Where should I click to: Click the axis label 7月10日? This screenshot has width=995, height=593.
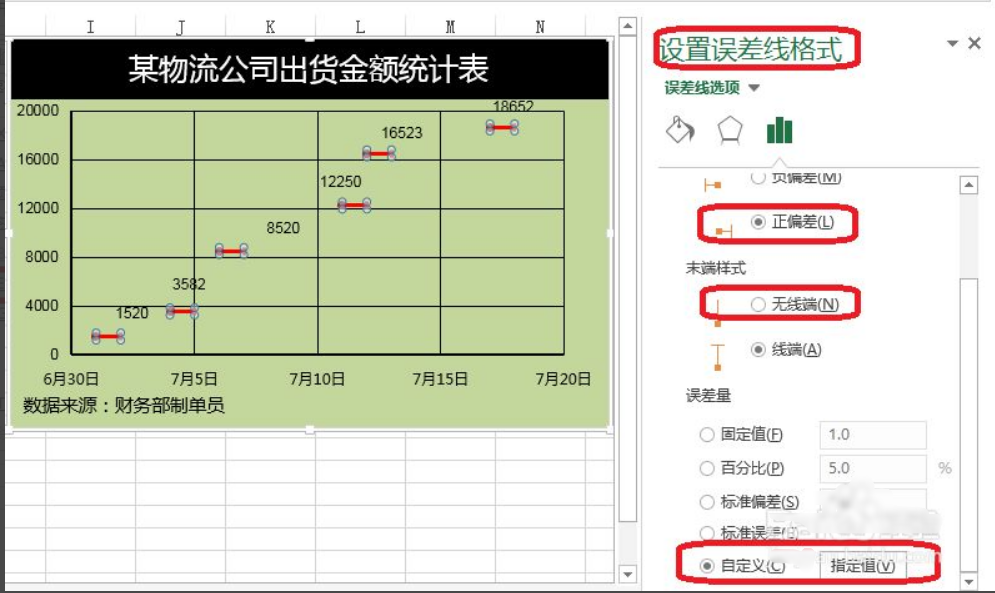[x=317, y=379]
